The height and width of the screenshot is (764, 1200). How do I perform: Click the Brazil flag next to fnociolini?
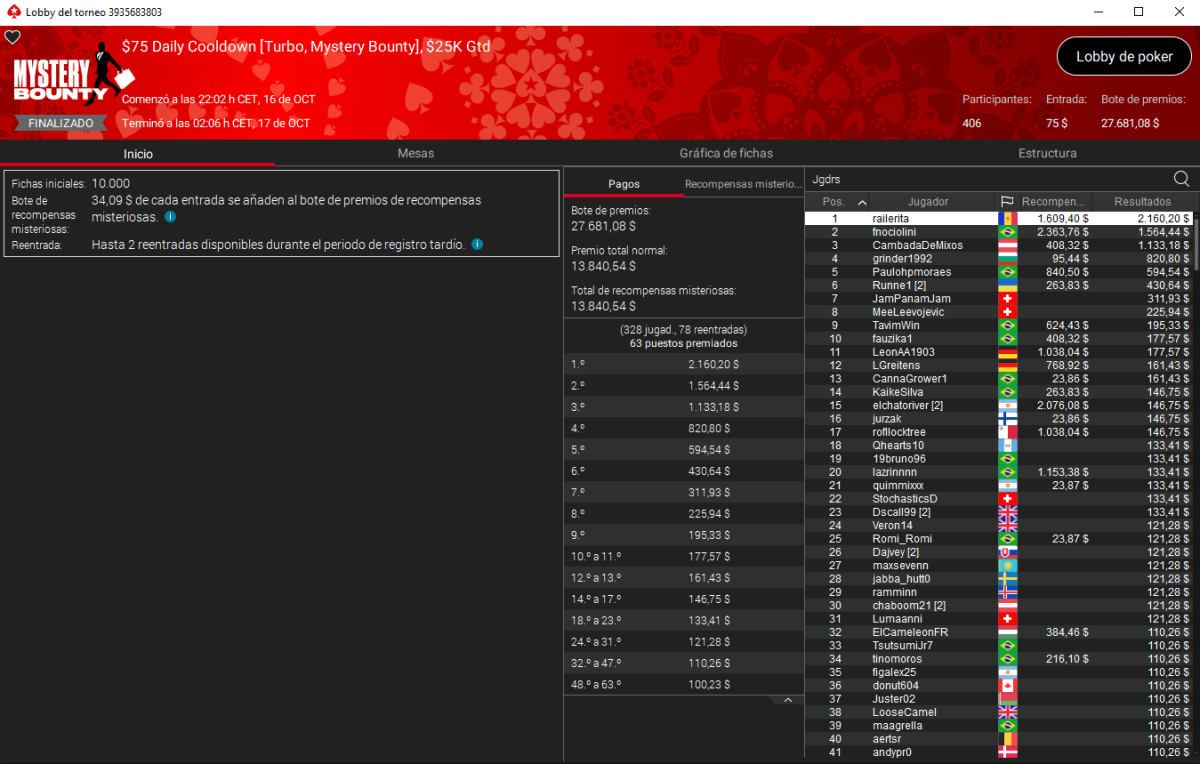[x=1007, y=232]
